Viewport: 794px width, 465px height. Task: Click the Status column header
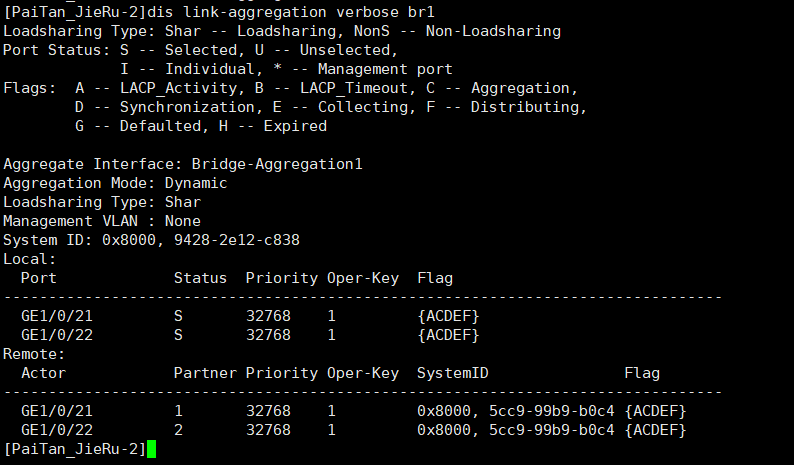(200, 278)
